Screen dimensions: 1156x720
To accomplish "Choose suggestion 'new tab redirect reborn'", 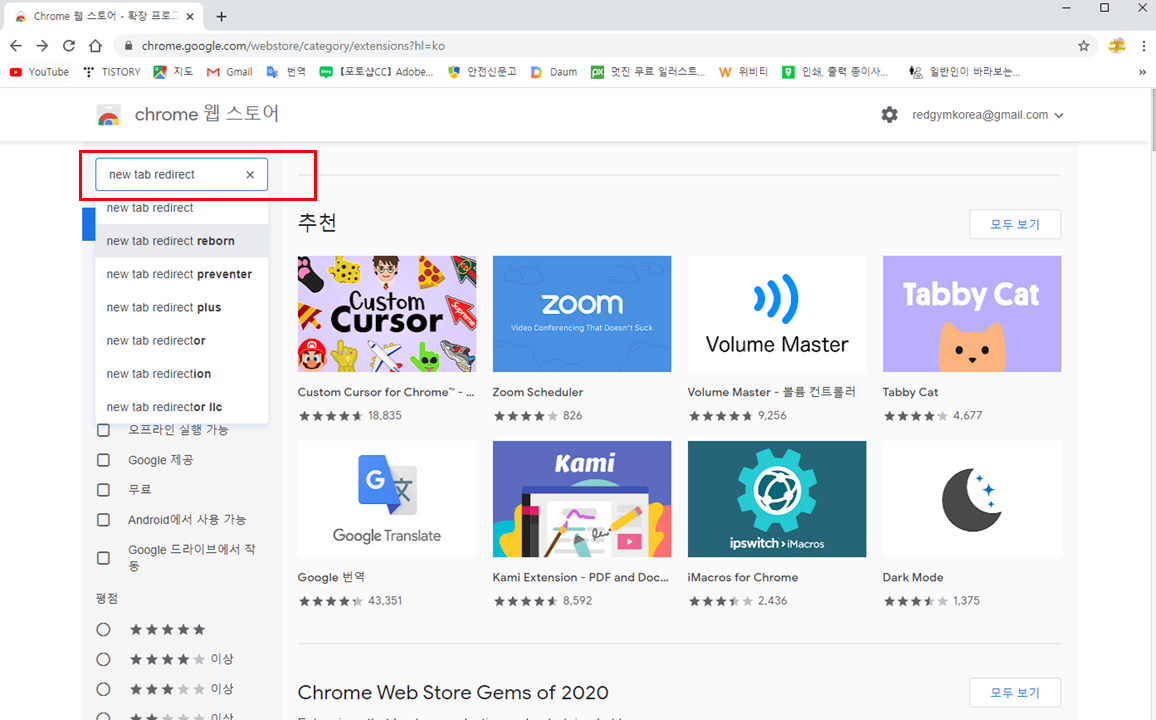I will point(181,241).
